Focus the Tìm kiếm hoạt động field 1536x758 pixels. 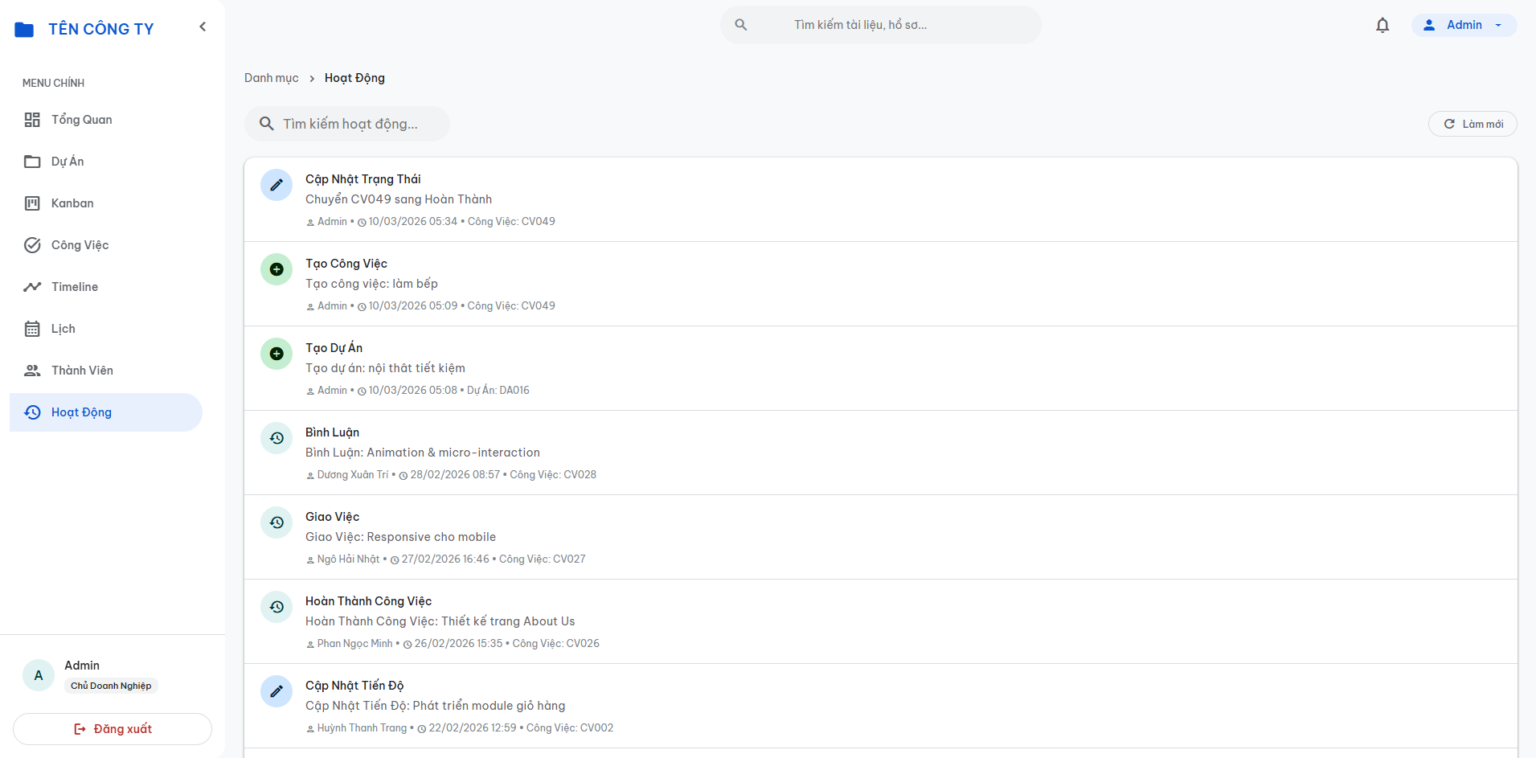(347, 124)
